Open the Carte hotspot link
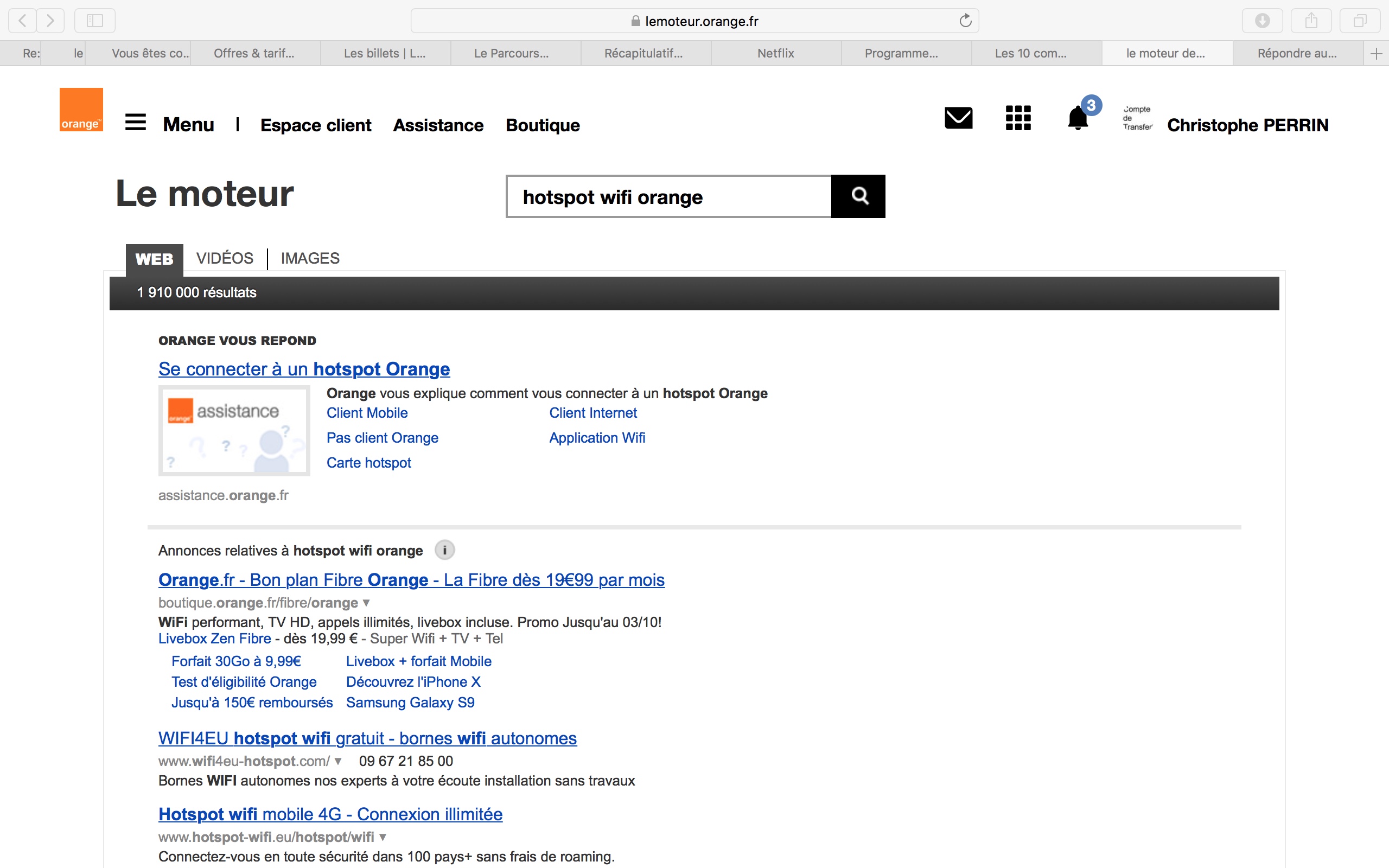1389x868 pixels. point(368,463)
